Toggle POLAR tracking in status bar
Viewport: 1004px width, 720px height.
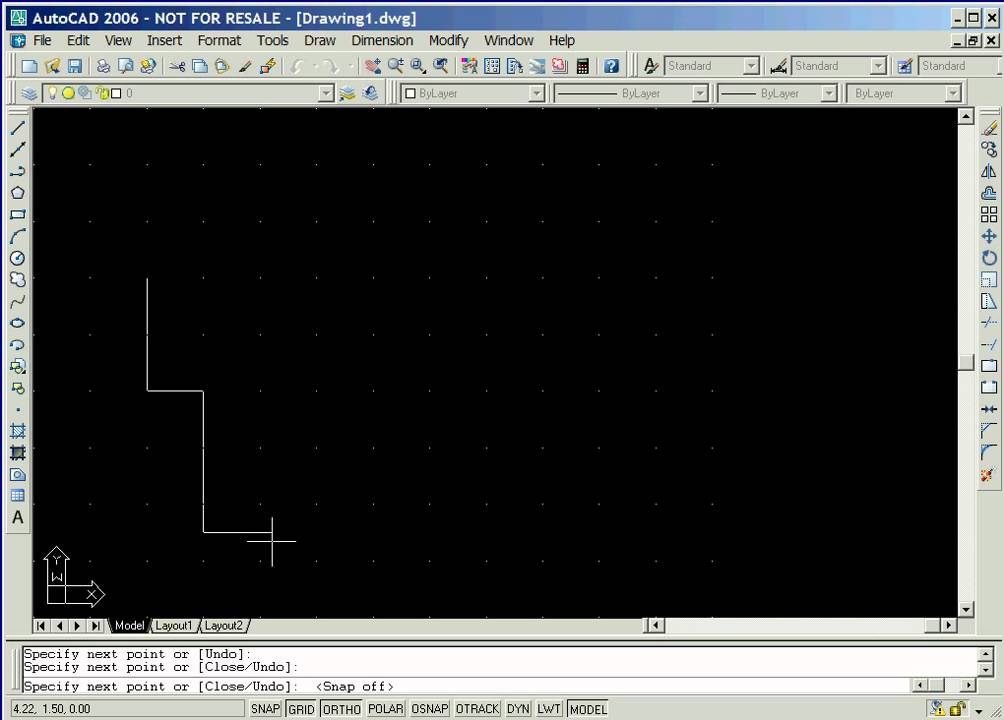coord(385,709)
